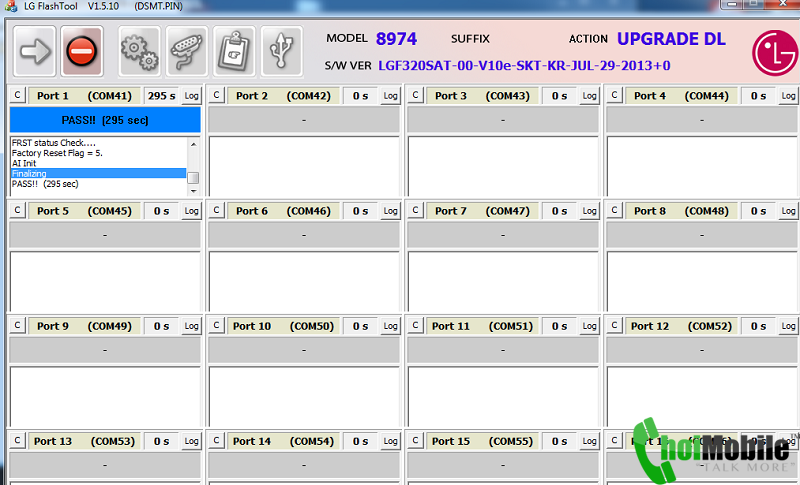Open the Log for Port 10
Image resolution: width=800 pixels, height=485 pixels.
click(x=390, y=326)
